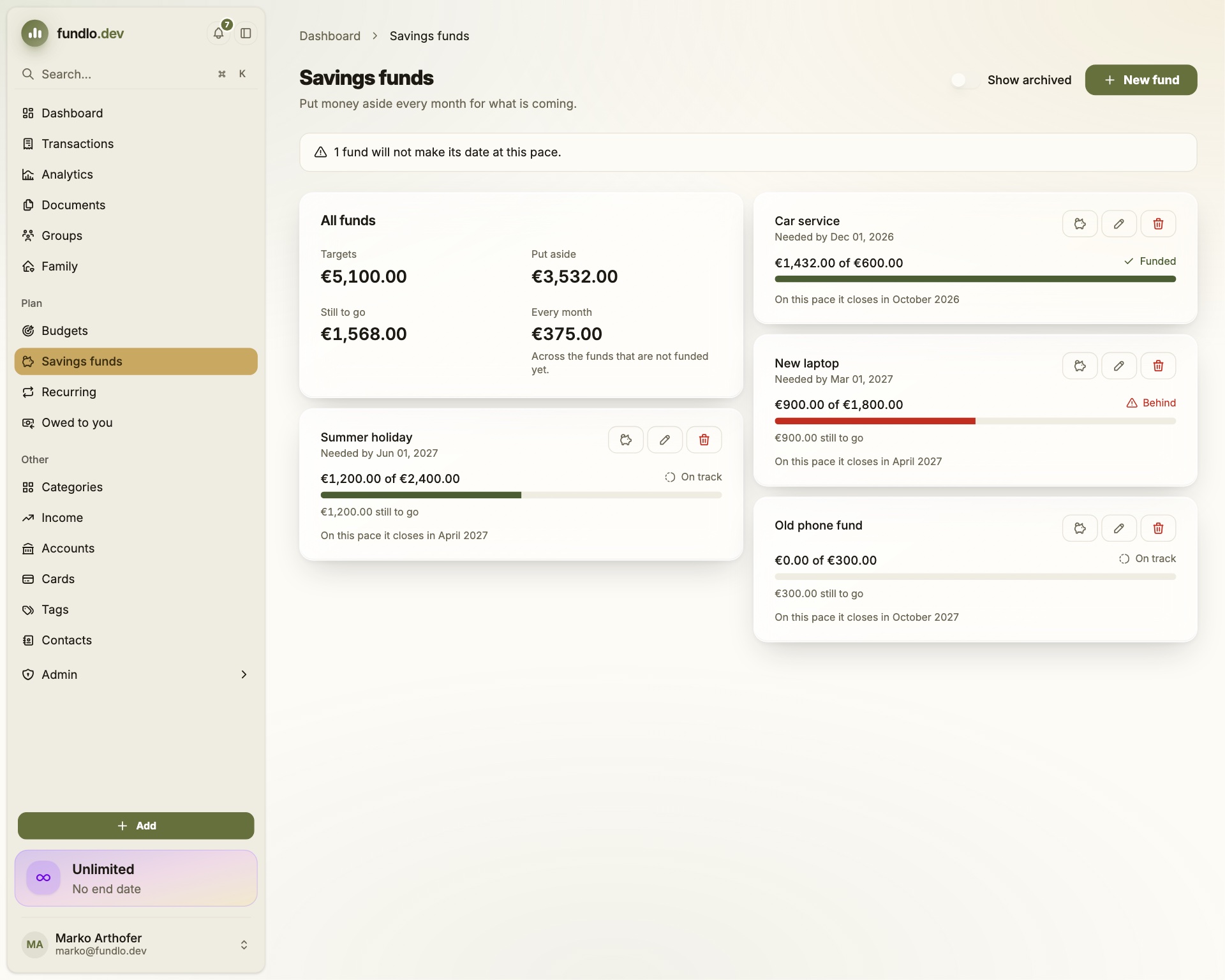Delete the Old phone fund
Viewport: 1225px width, 980px height.
click(1158, 528)
